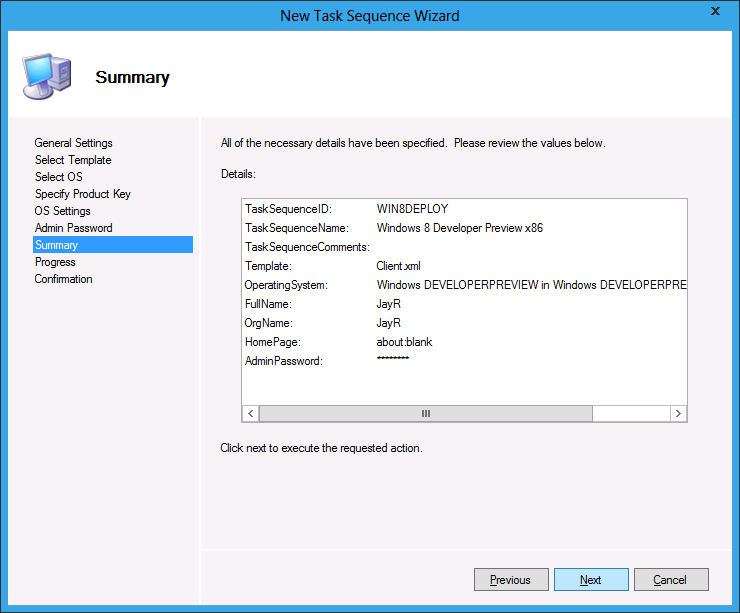Switch to the Admin Password step

pos(73,228)
